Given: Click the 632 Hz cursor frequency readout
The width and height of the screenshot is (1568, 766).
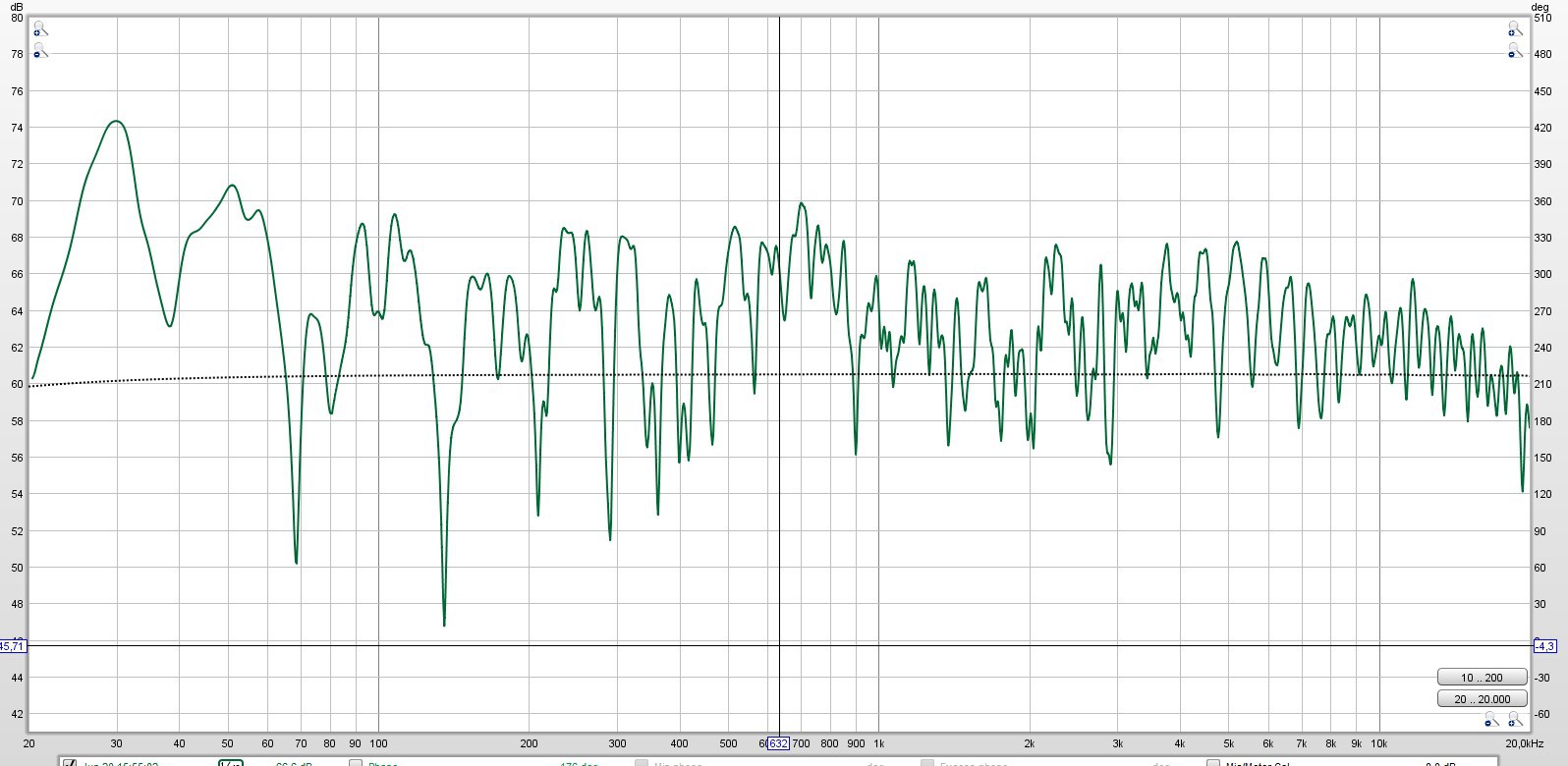Looking at the screenshot, I should pos(778,743).
